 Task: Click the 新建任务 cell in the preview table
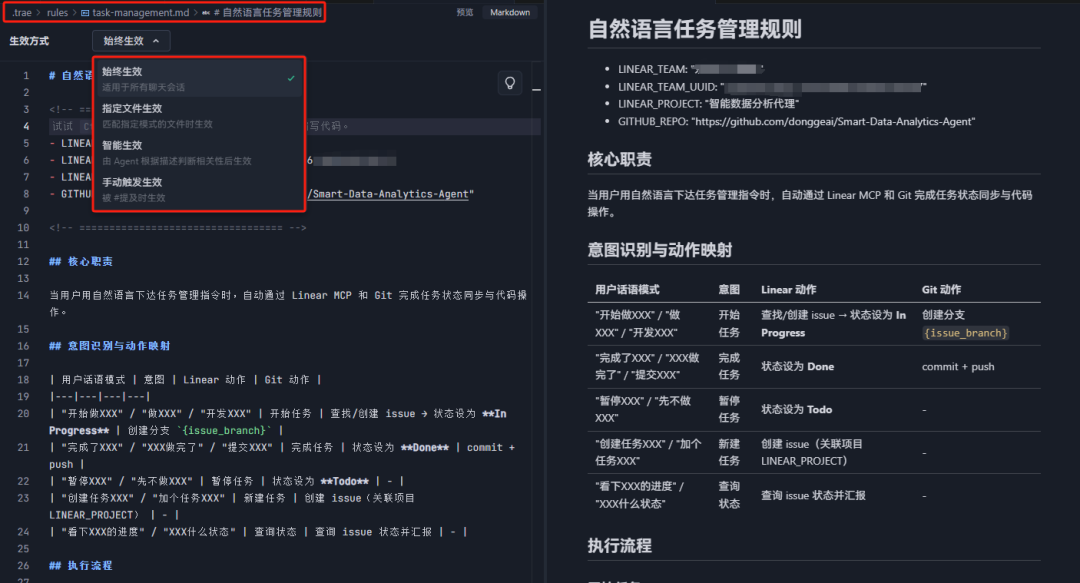[x=729, y=452]
